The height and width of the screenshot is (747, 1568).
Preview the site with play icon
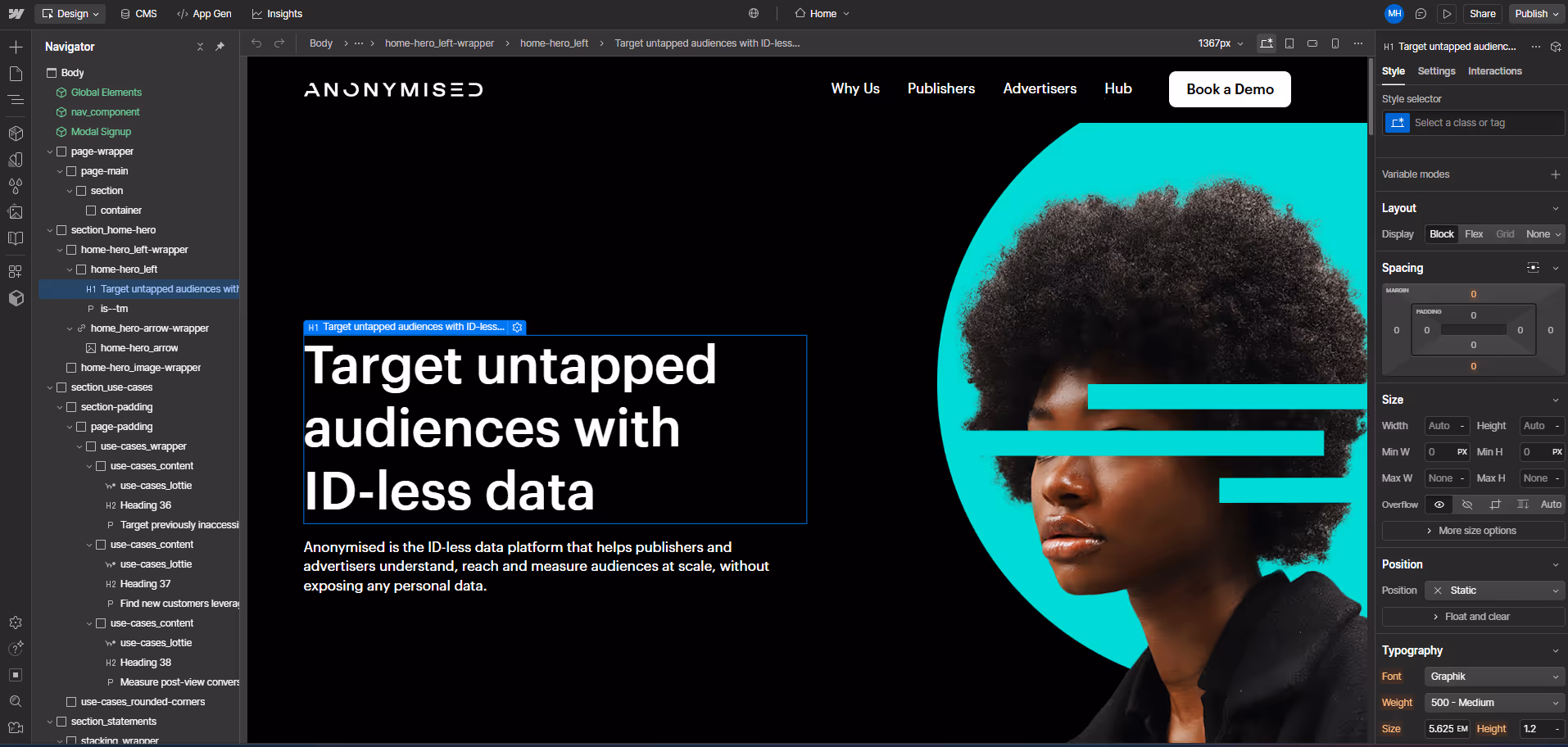tap(1448, 14)
